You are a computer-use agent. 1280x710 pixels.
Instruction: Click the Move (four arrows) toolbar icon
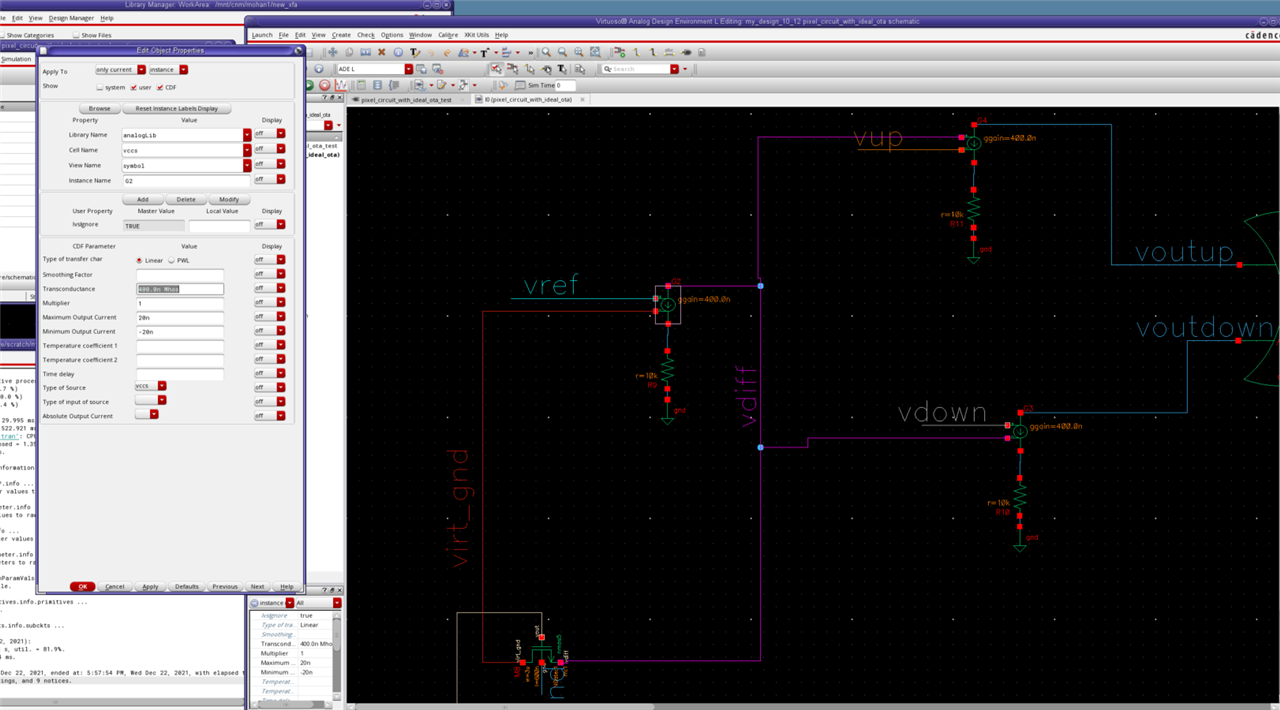(333, 52)
